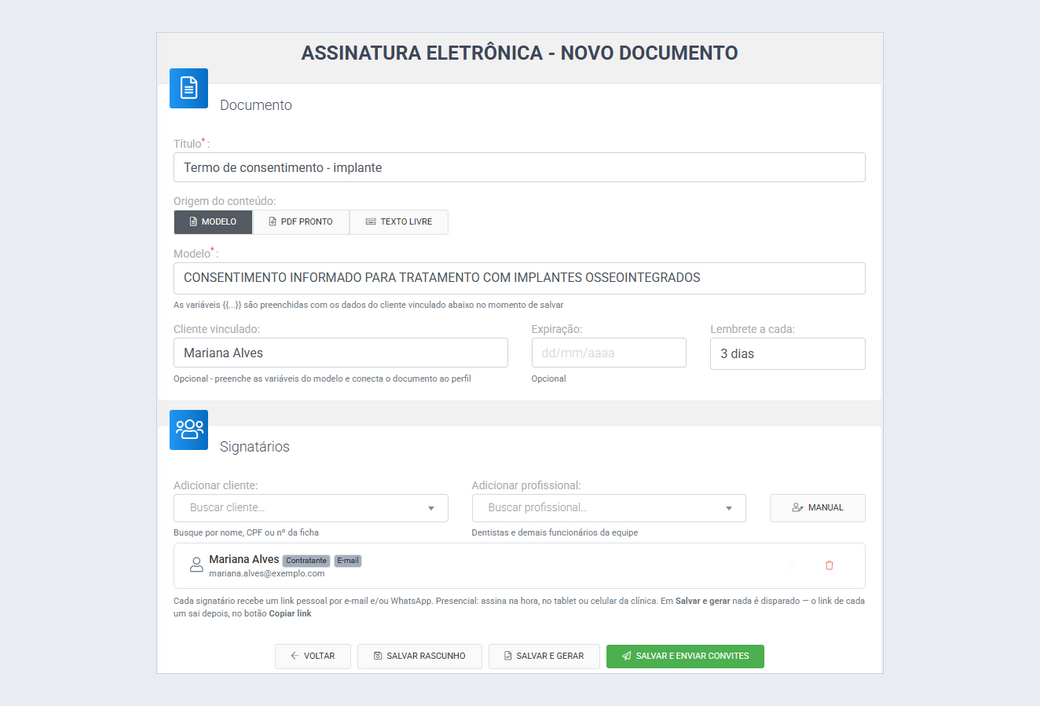Viewport: 1040px width, 706px height.
Task: Delete signer Mariana Alves with trash icon
Action: click(x=829, y=565)
